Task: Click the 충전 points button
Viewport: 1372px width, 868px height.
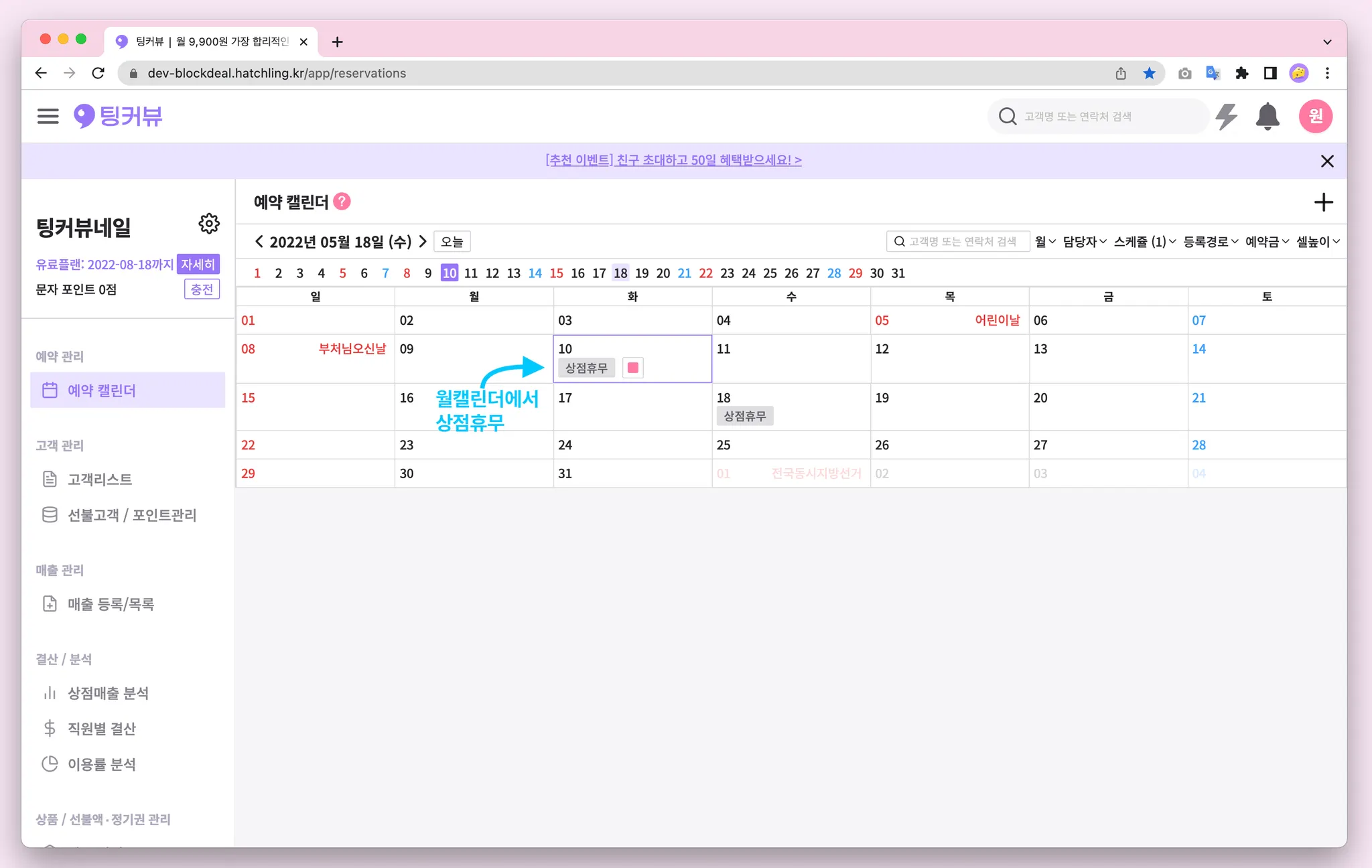Action: (202, 289)
